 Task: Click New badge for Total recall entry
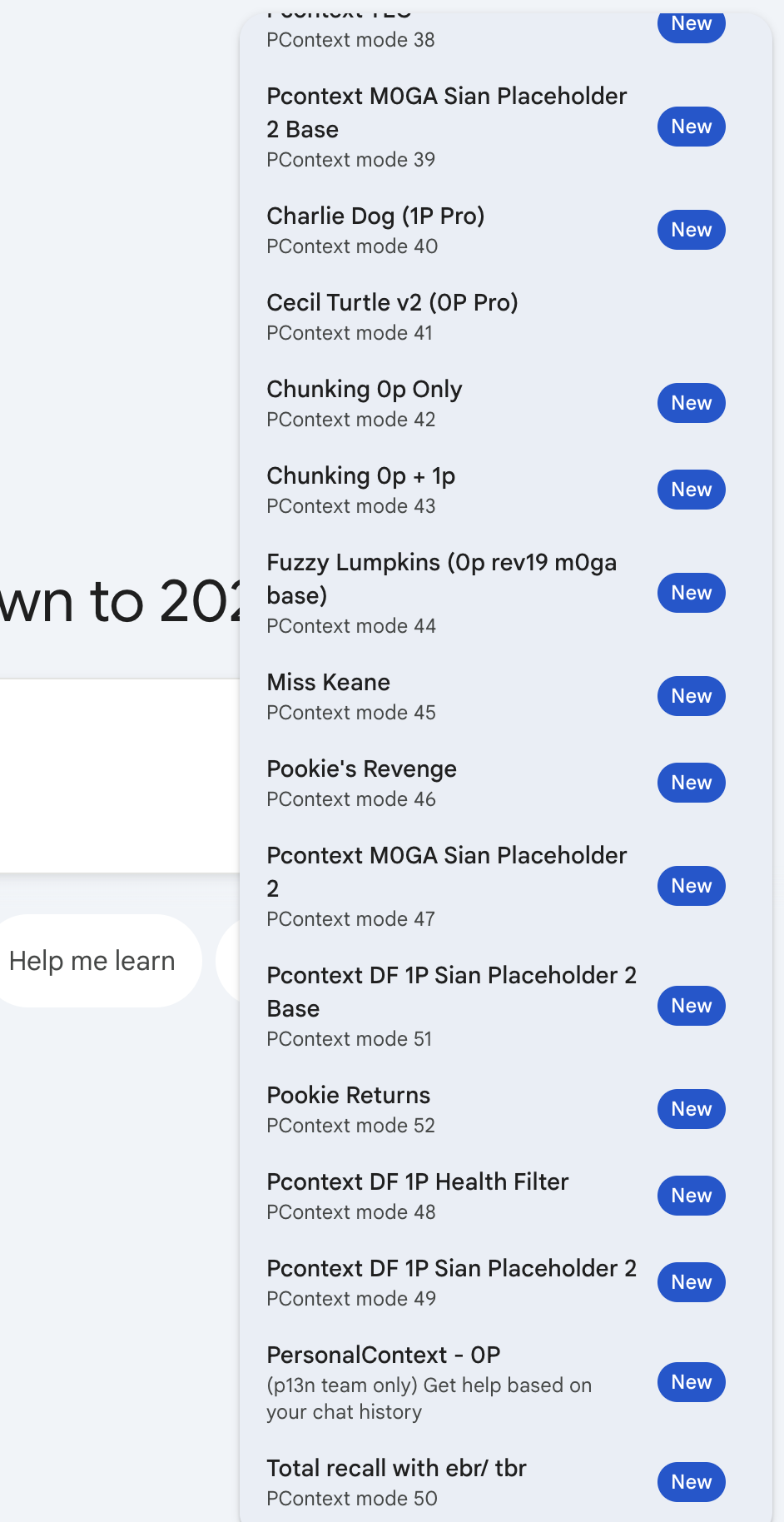(x=692, y=1482)
